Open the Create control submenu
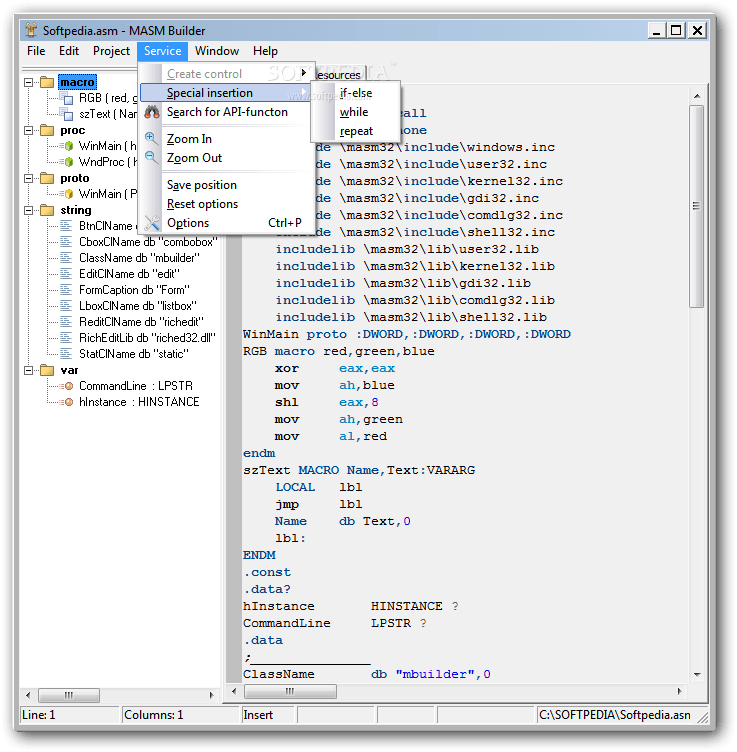Image resolution: width=737 pixels, height=752 pixels. coord(227,74)
